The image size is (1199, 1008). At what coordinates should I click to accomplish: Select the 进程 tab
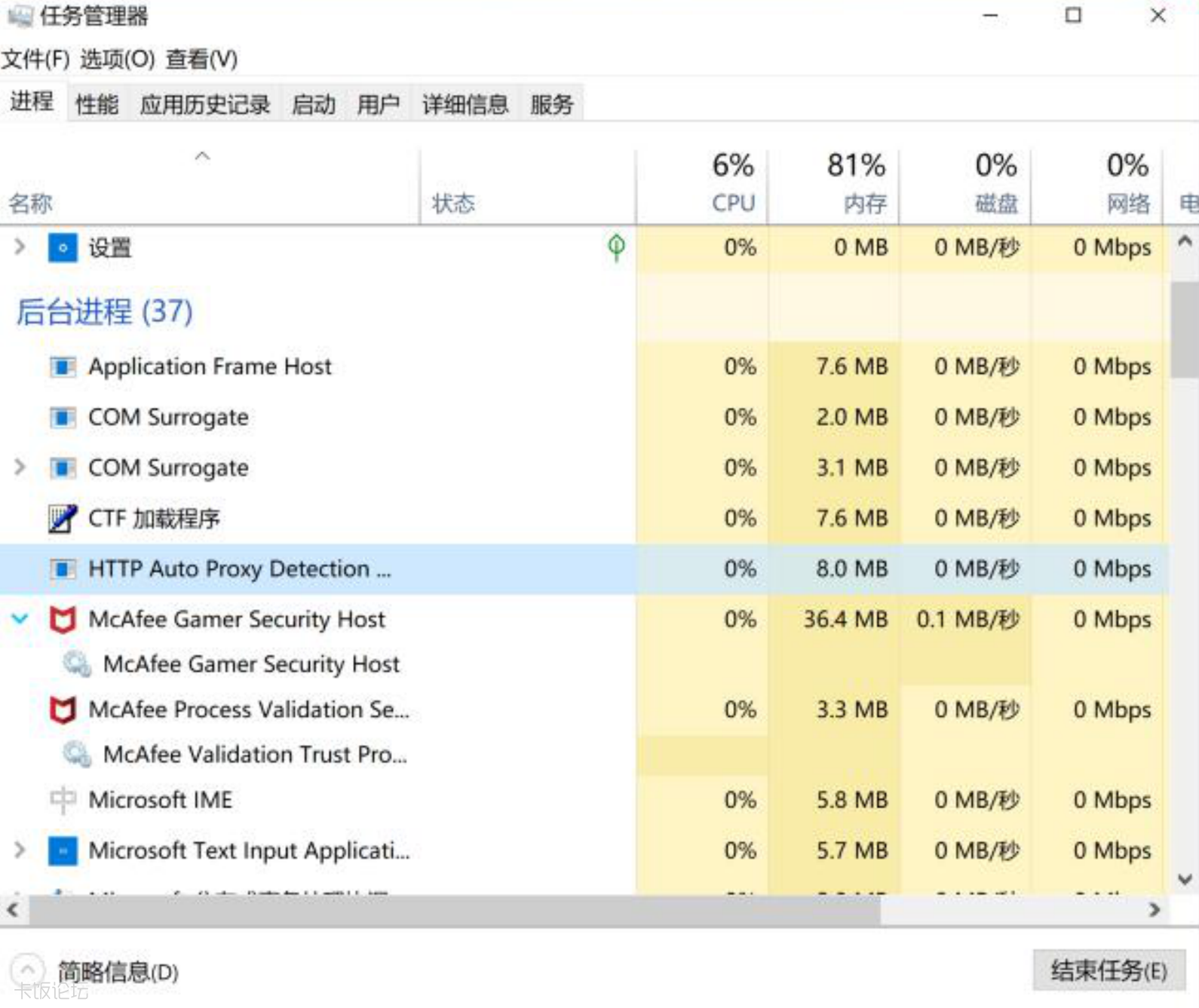(x=32, y=102)
